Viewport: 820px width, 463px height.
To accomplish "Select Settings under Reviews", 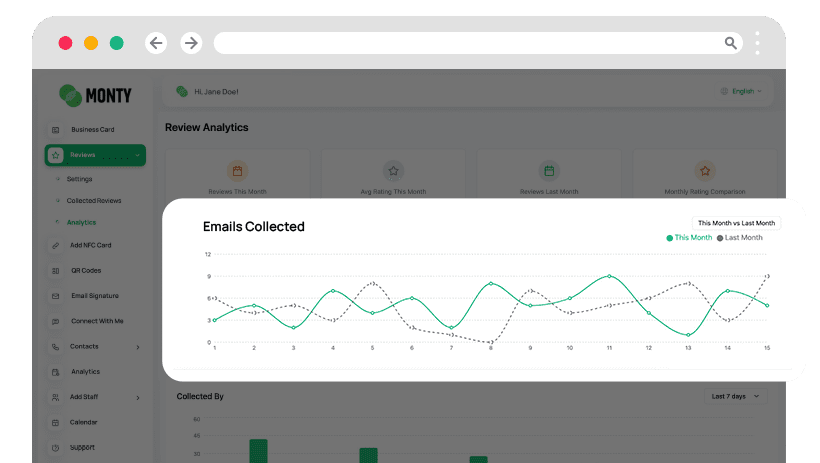I will (x=79, y=179).
